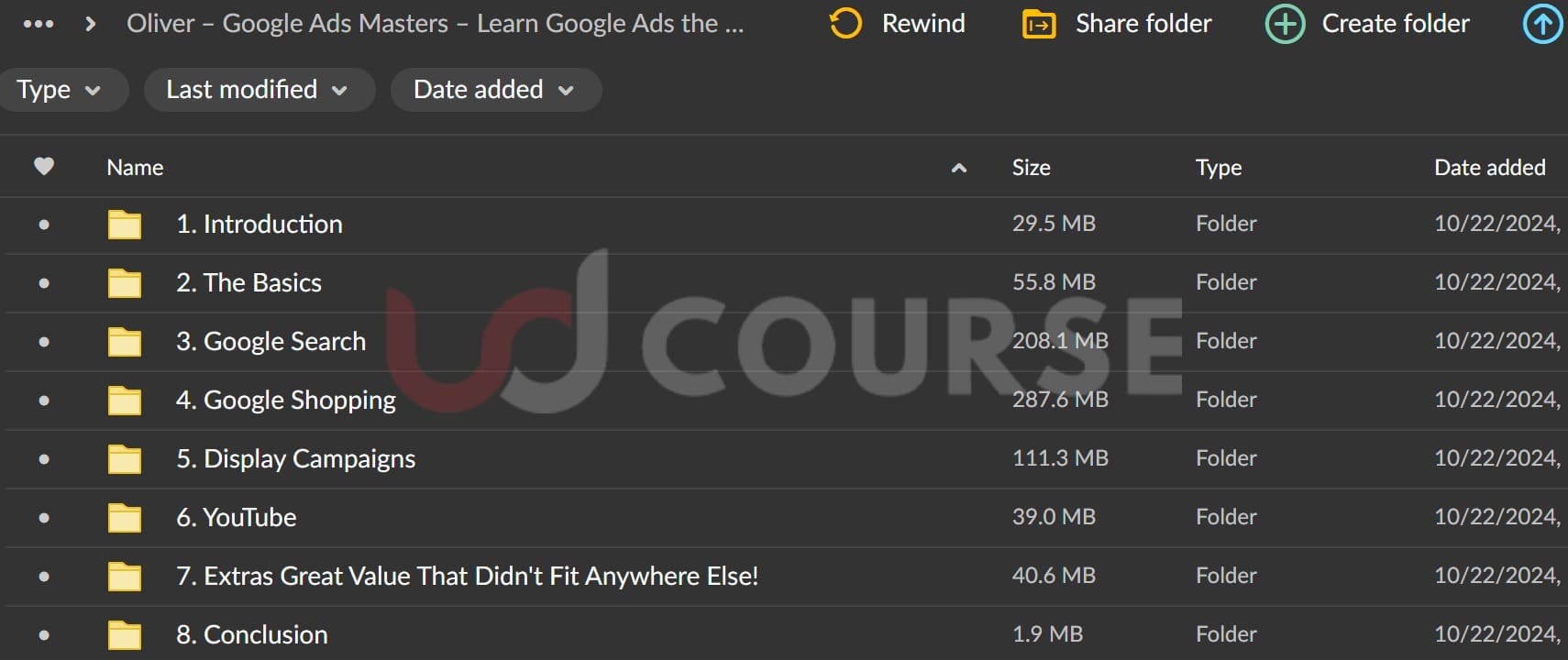This screenshot has height=660, width=1568.
Task: Expand the Last modified filter dropdown
Action: coord(258,90)
